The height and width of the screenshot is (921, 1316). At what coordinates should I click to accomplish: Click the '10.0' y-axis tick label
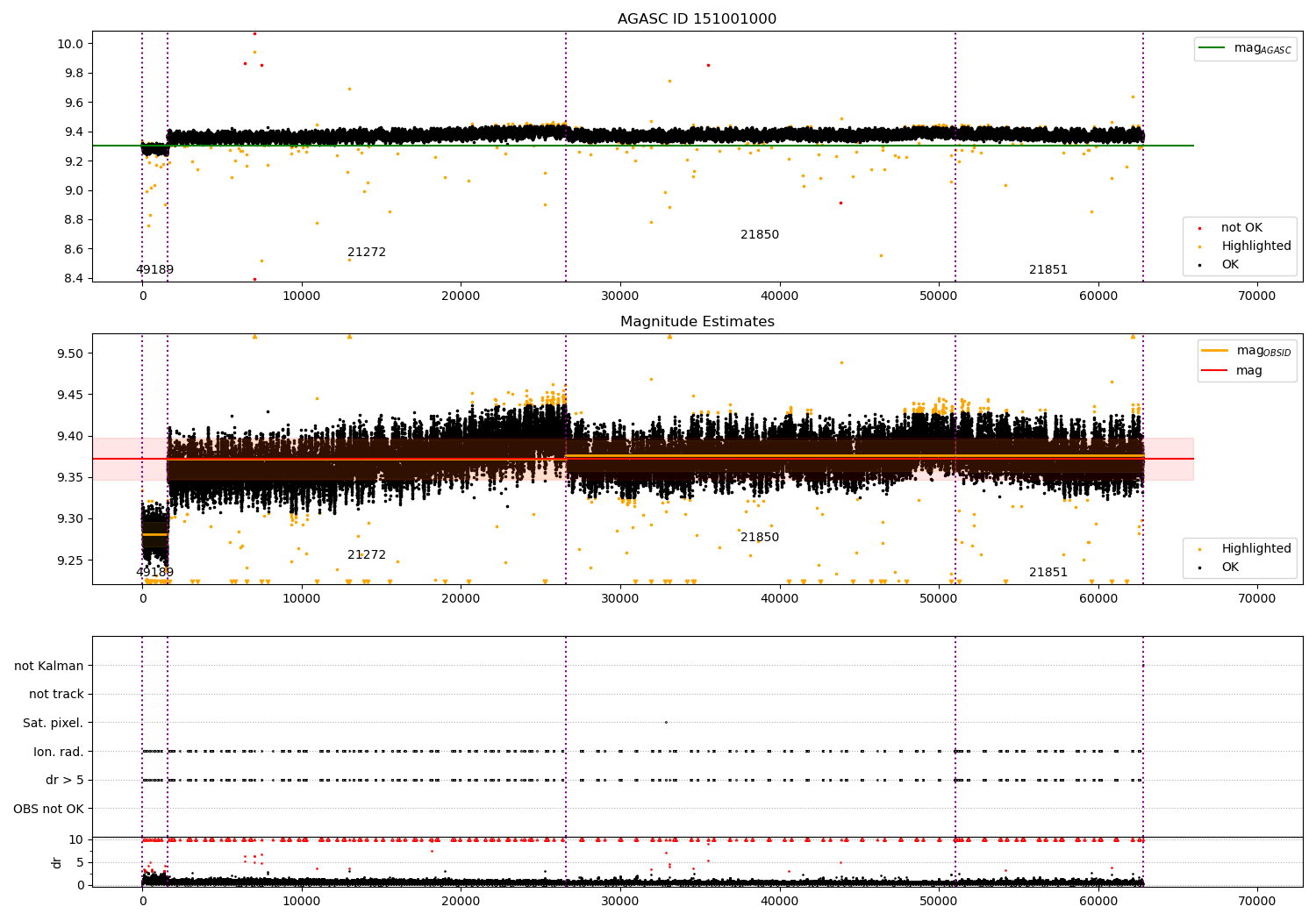(x=71, y=44)
